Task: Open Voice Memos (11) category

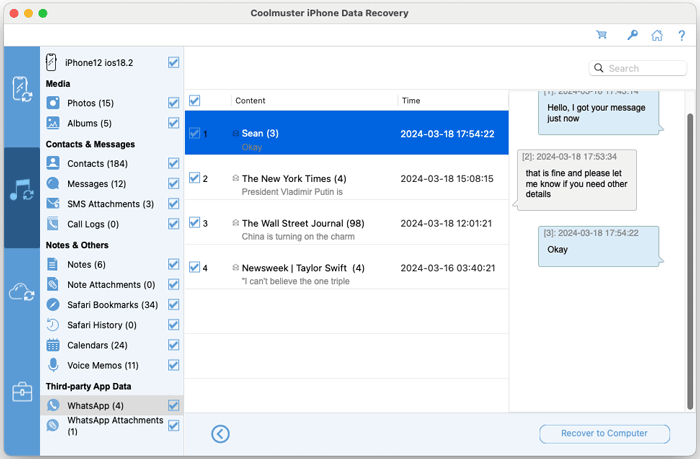Action: [102, 365]
